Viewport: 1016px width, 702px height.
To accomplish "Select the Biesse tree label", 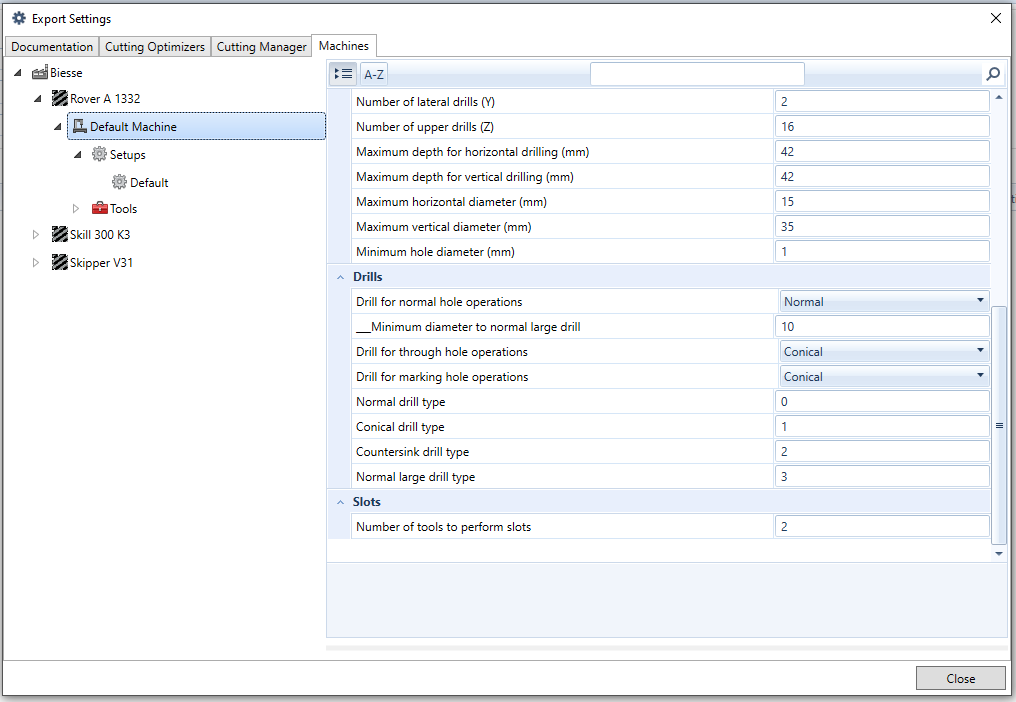I will pos(66,73).
